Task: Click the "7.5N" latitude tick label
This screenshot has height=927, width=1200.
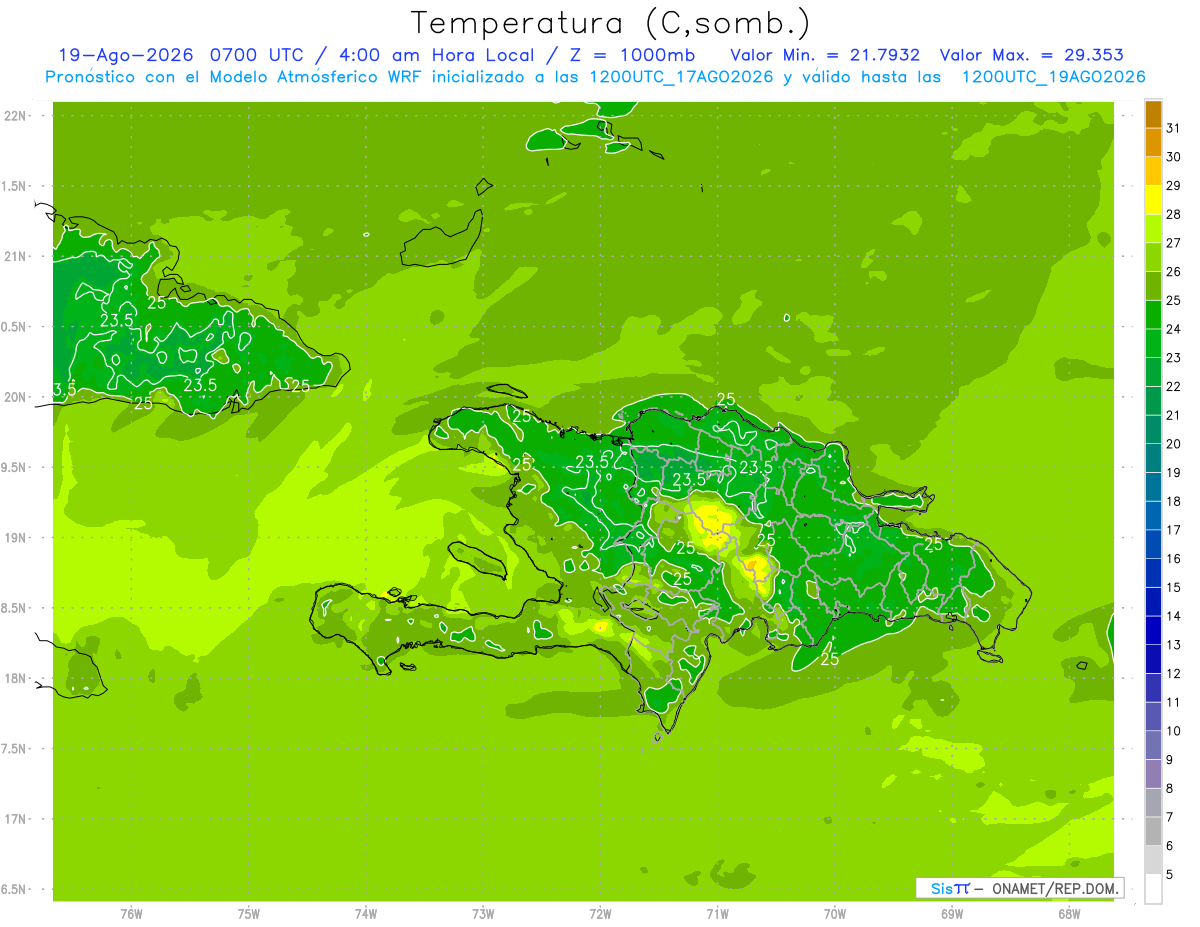Action: 16,748
